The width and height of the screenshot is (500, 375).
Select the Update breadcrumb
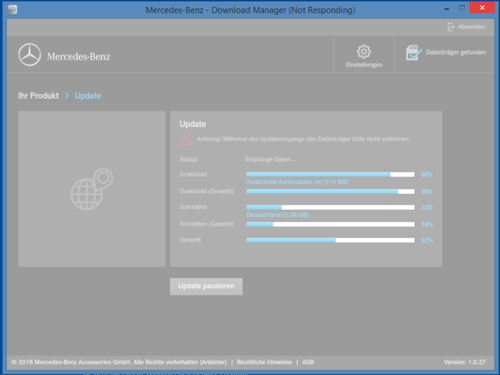88,96
